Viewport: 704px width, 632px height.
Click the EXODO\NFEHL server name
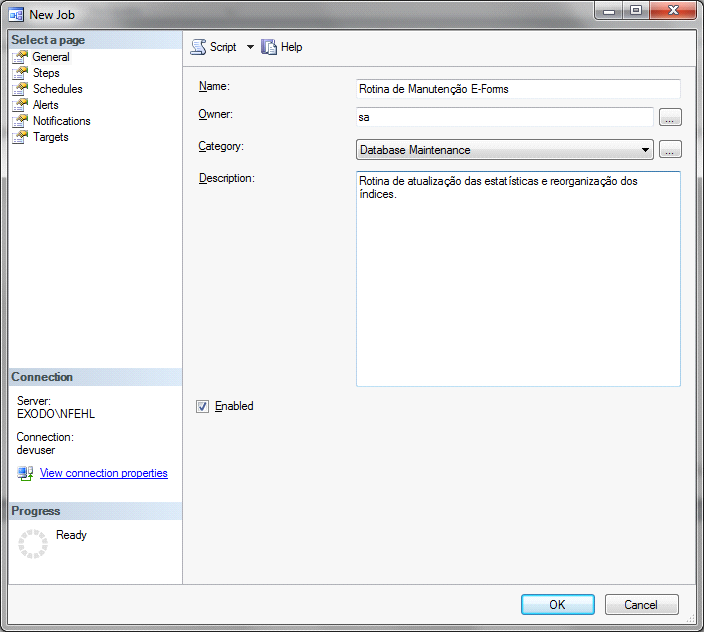(x=56, y=414)
